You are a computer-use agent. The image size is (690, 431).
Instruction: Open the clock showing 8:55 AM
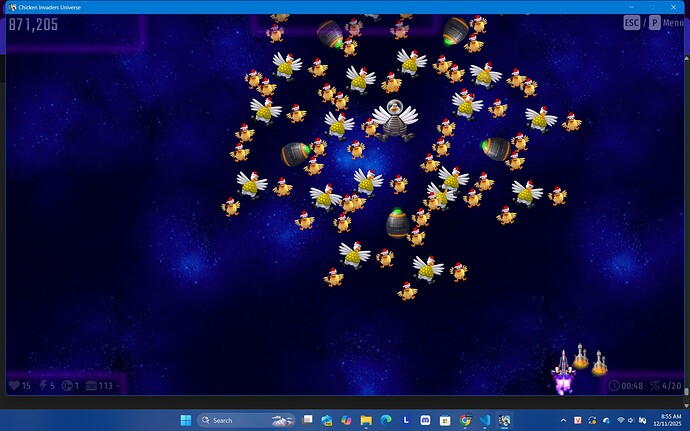pyautogui.click(x=668, y=420)
